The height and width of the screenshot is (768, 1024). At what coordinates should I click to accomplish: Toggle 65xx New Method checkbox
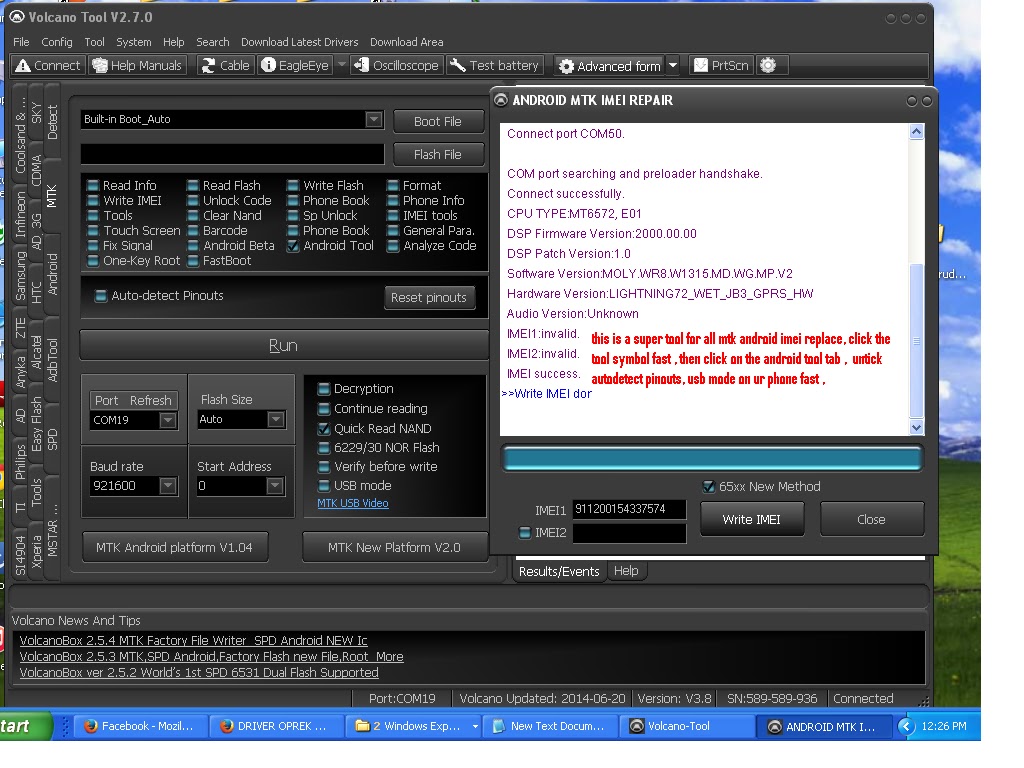[709, 487]
